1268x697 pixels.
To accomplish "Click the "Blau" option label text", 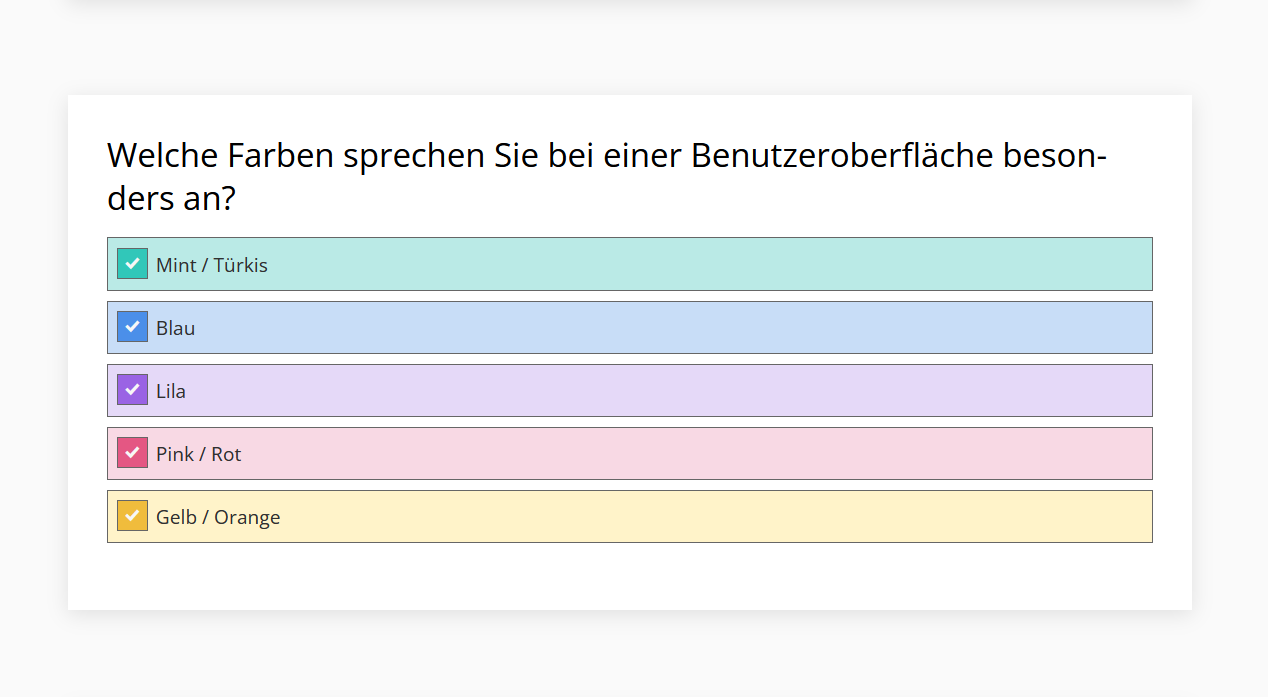I will (176, 328).
